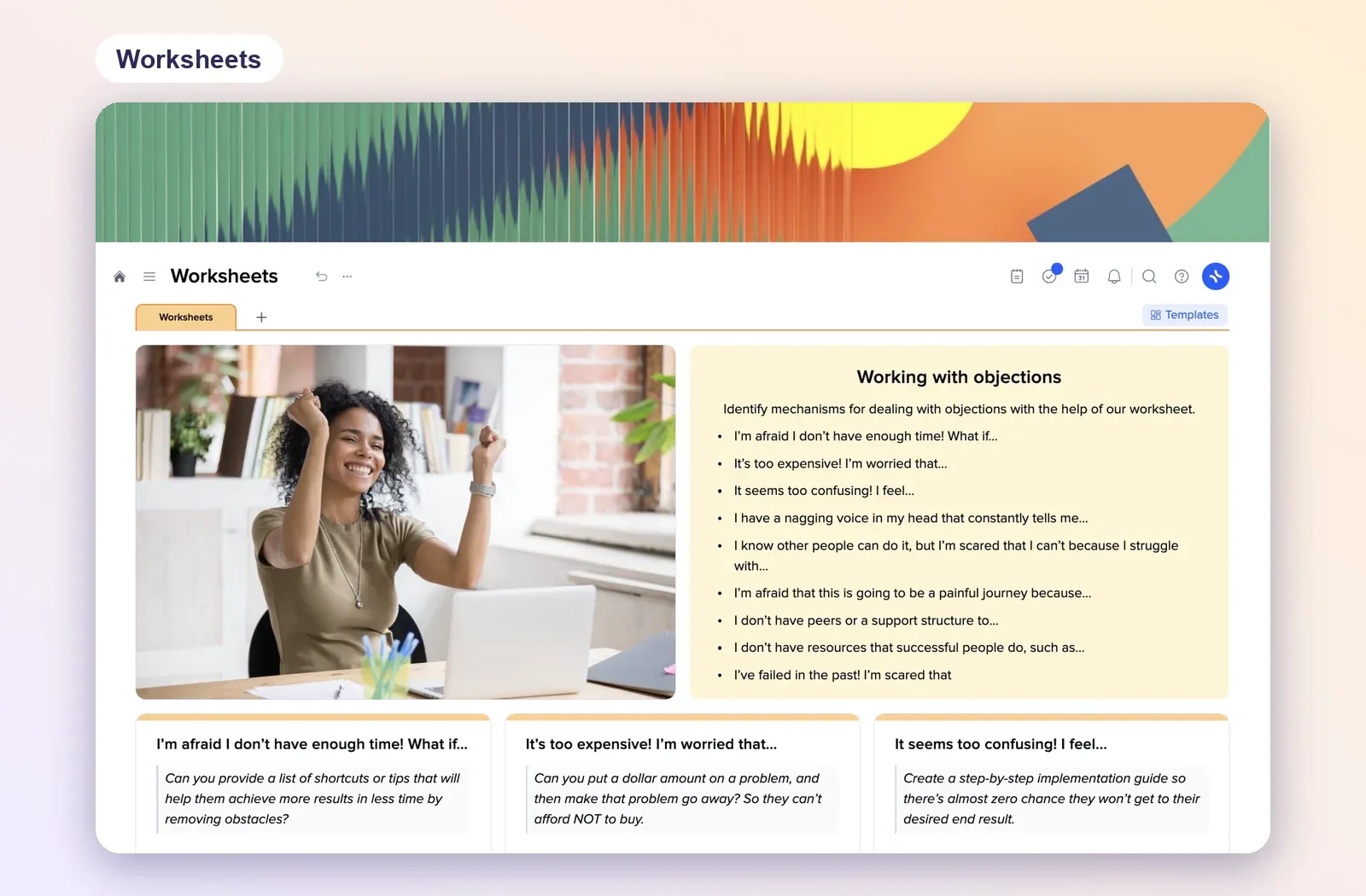The width and height of the screenshot is (1366, 896).
Task: Add a new tab with plus icon
Action: (262, 317)
